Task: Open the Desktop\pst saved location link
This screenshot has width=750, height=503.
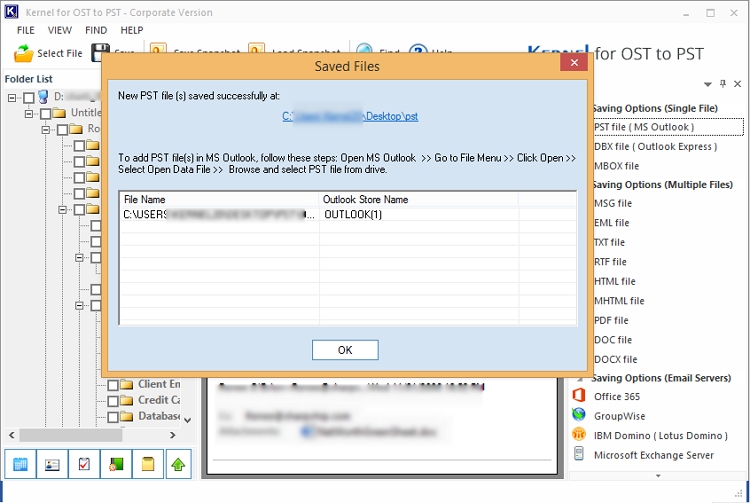Action: click(x=350, y=116)
